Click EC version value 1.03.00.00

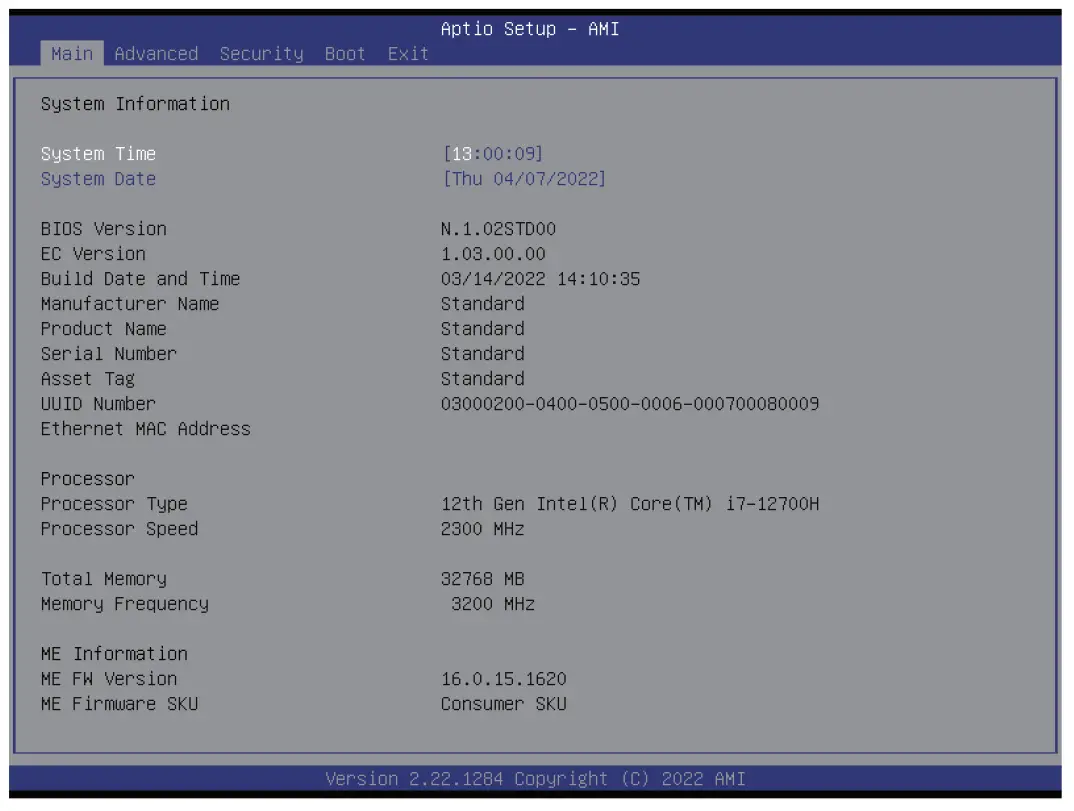[x=493, y=254]
